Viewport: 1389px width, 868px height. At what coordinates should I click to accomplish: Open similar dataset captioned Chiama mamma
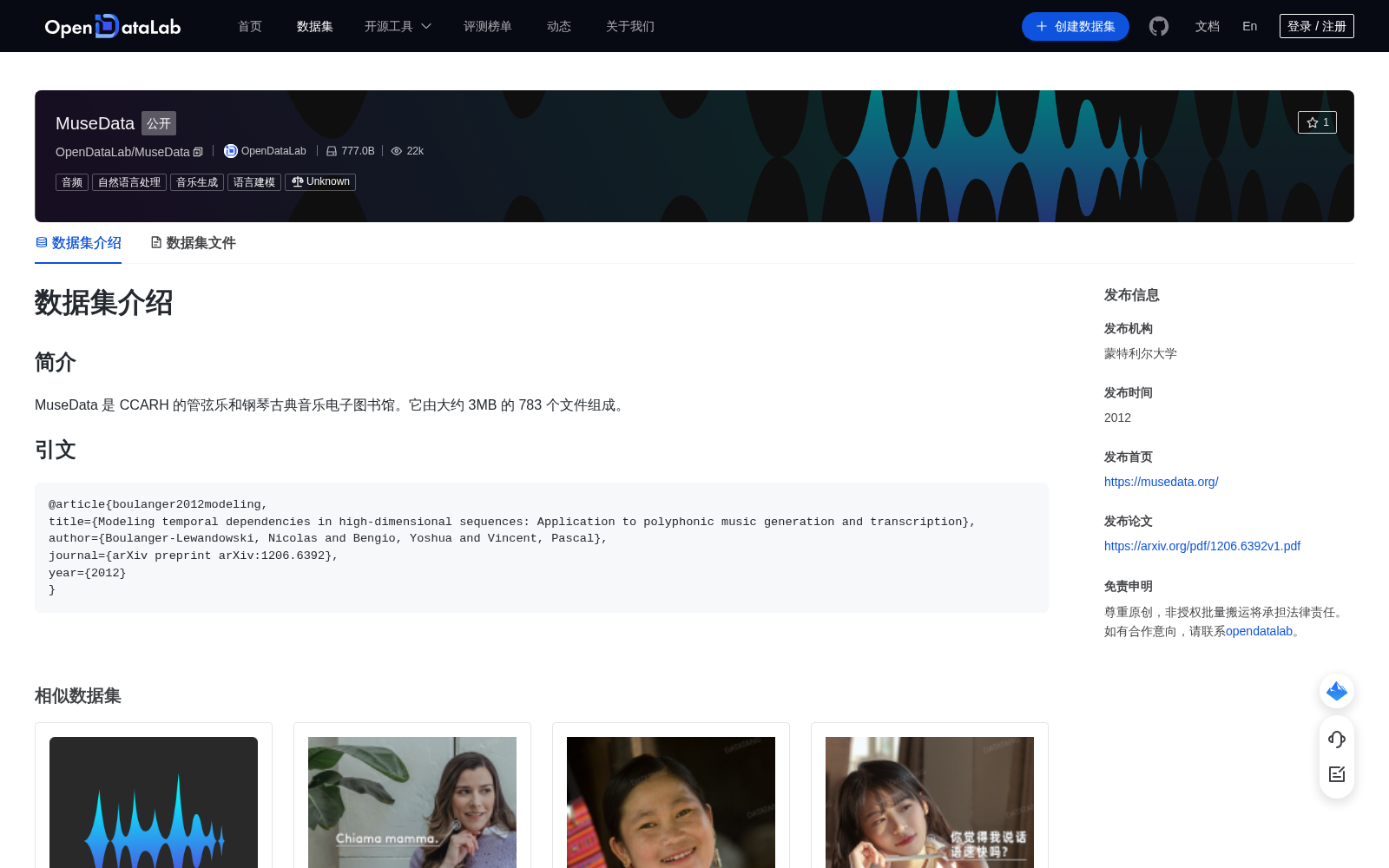coord(412,802)
